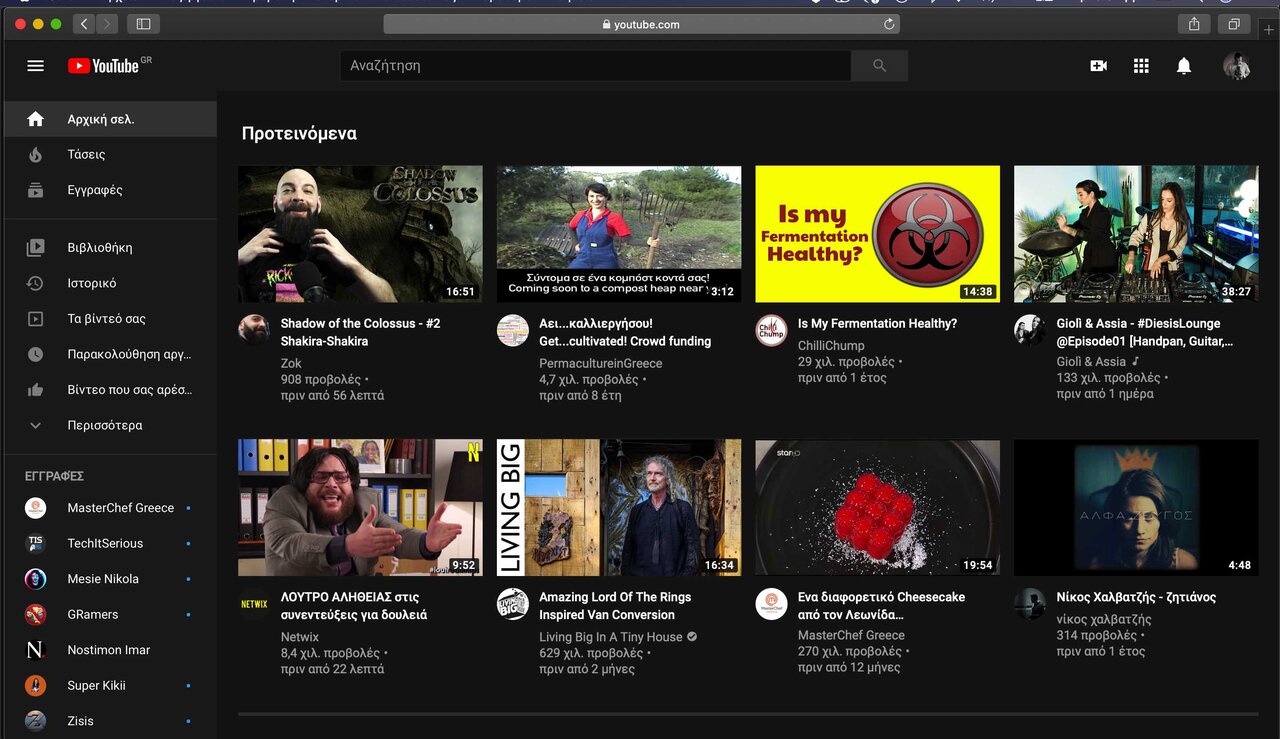Viewport: 1280px width, 739px height.
Task: Play Giolì & Assia DiesisLounge thumbnail
Action: pyautogui.click(x=1136, y=234)
